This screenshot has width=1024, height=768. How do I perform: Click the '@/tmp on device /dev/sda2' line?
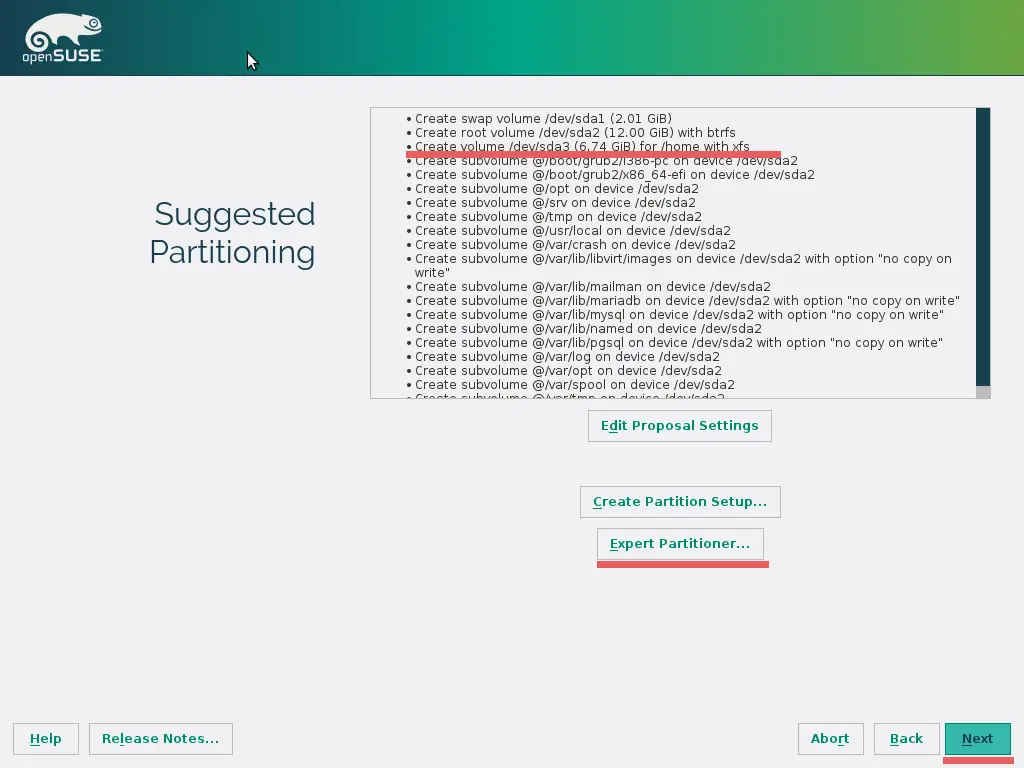coord(558,217)
